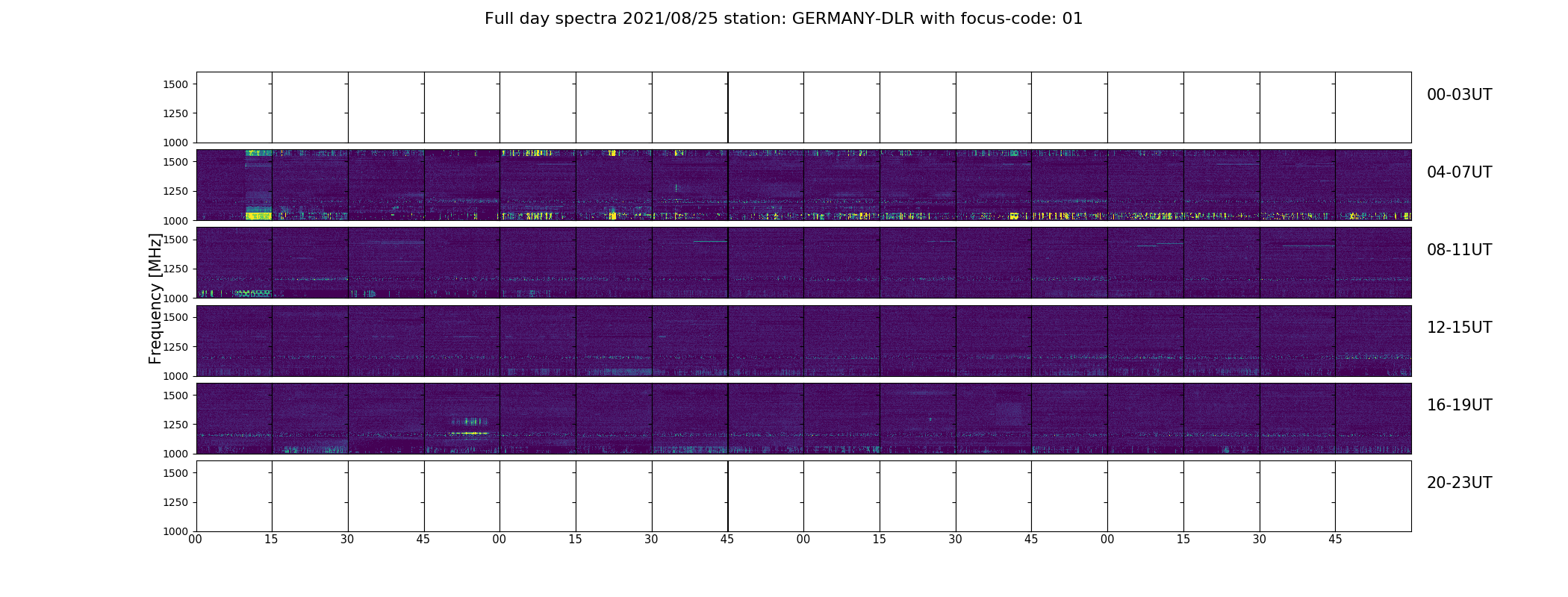Click the empty 20-23UT spectrum panel
The height and width of the screenshot is (597, 1568).
[x=803, y=496]
